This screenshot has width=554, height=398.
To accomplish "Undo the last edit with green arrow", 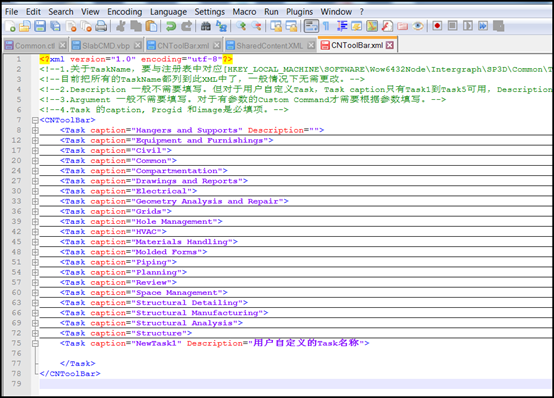I will click(x=171, y=26).
